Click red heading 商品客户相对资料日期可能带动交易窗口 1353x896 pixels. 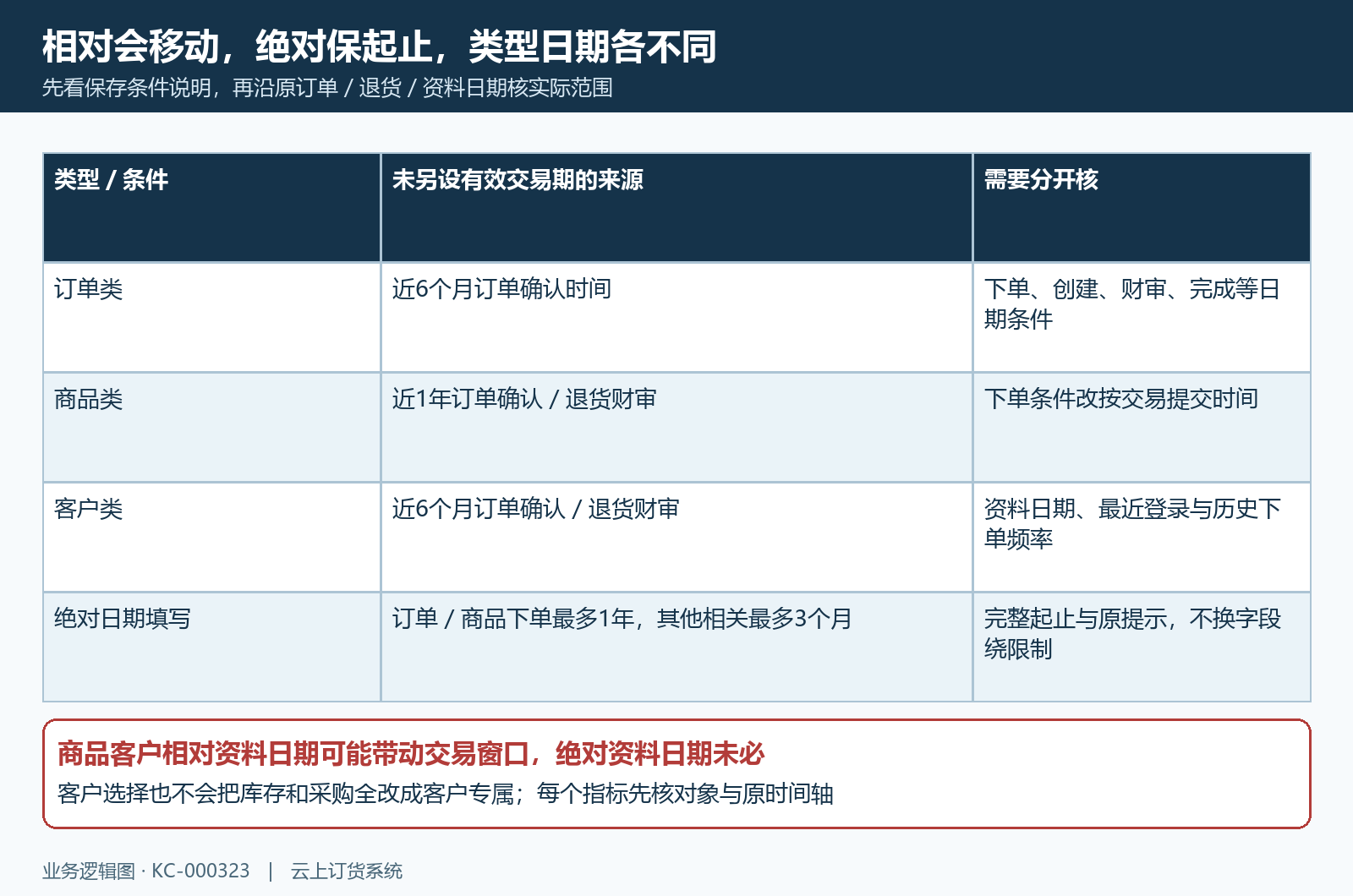click(x=293, y=753)
